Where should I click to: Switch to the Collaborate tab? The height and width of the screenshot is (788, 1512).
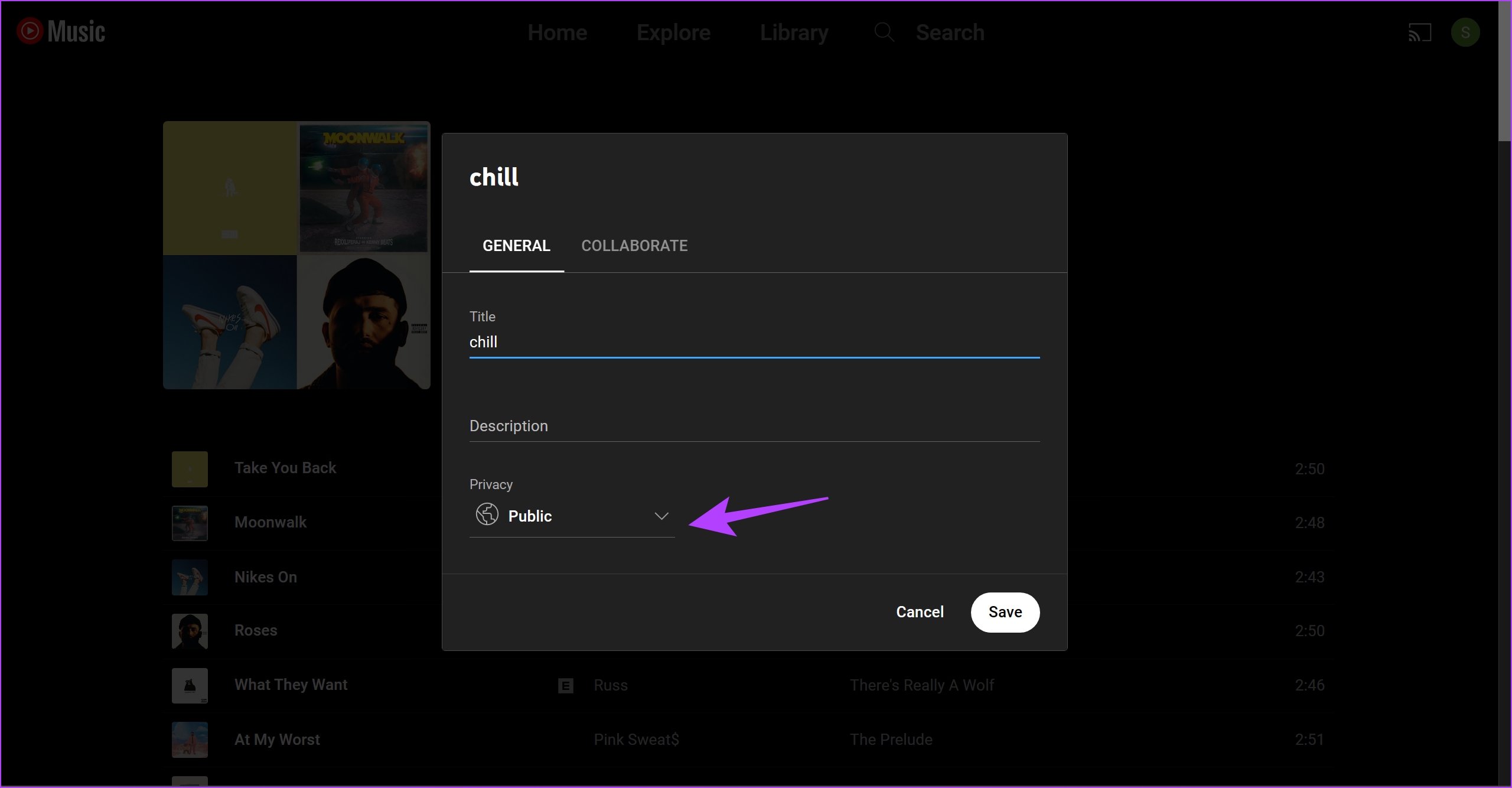(x=634, y=246)
